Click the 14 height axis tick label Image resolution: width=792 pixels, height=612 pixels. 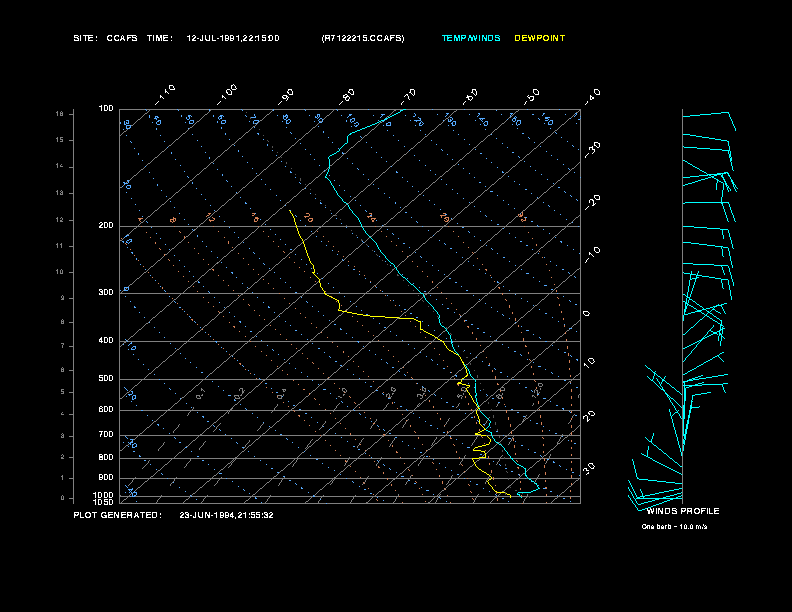(60, 167)
